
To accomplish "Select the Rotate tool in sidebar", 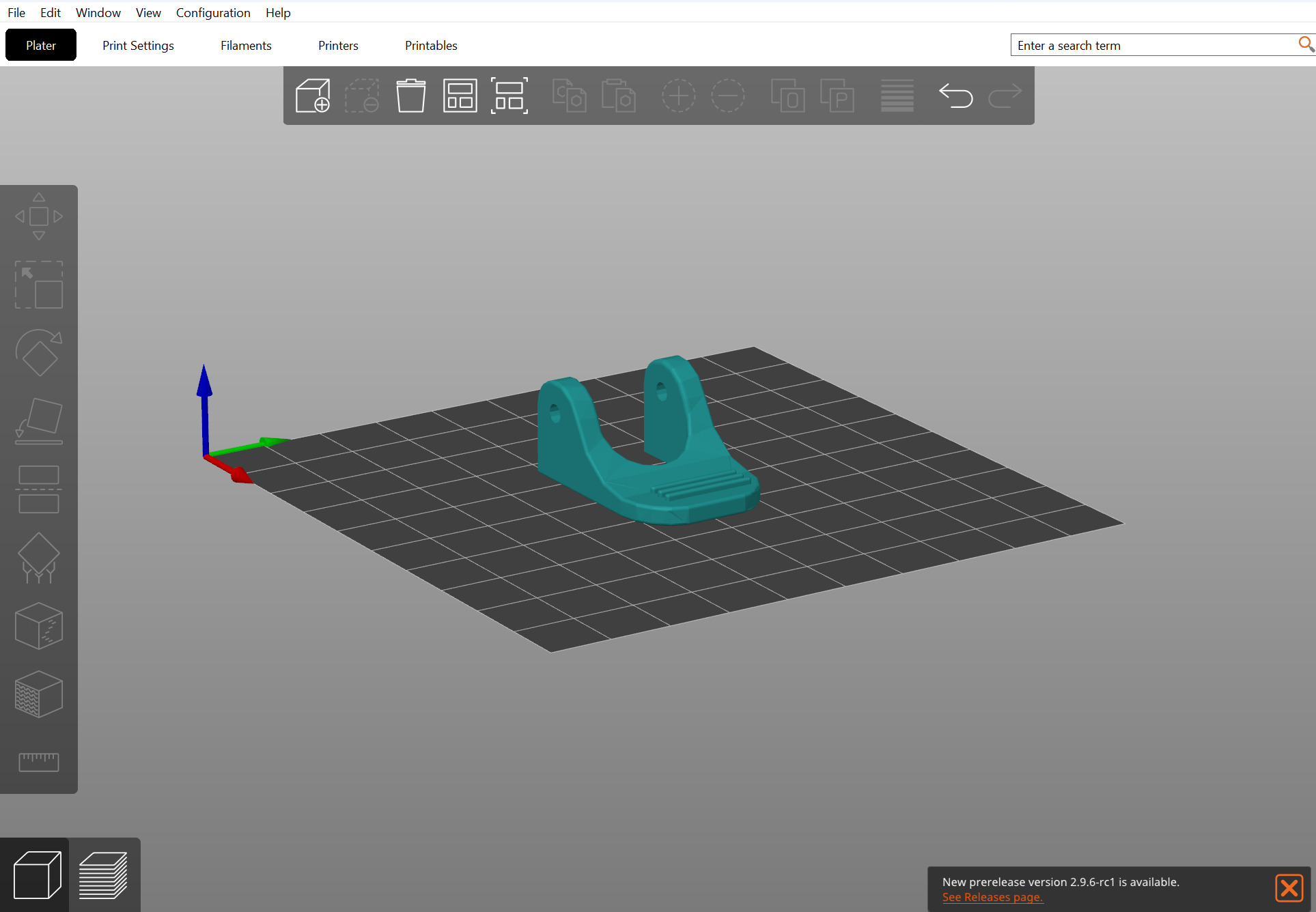I will pos(39,353).
